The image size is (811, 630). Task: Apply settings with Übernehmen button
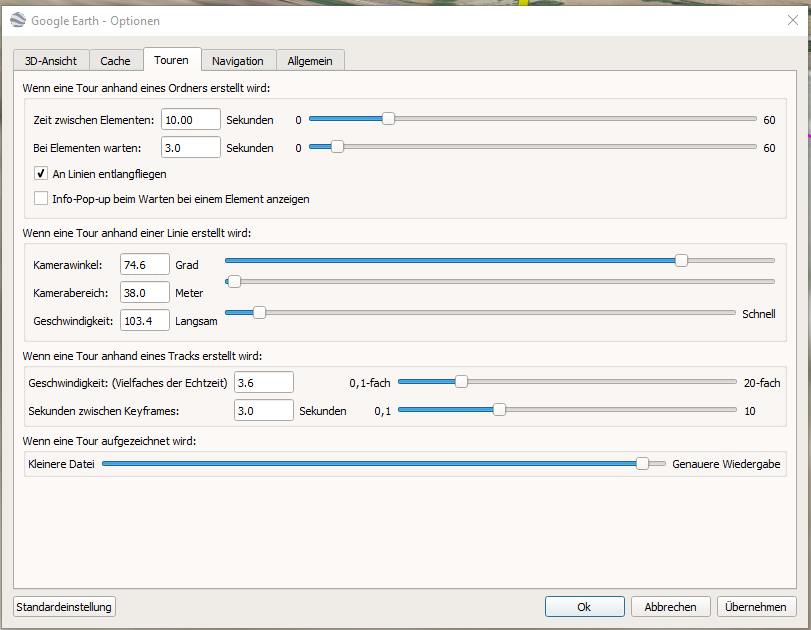[x=756, y=607]
